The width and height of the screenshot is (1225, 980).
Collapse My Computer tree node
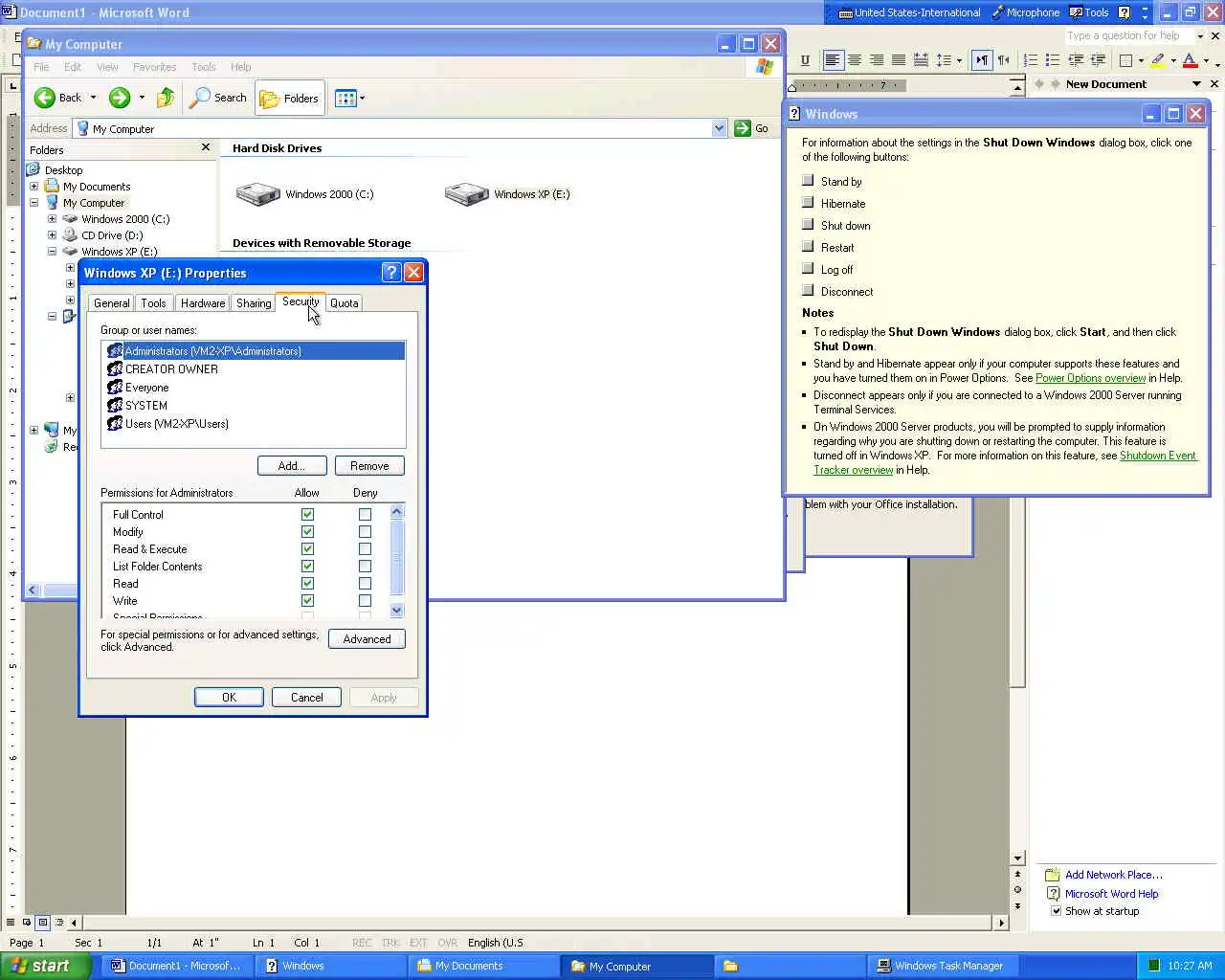tap(34, 203)
